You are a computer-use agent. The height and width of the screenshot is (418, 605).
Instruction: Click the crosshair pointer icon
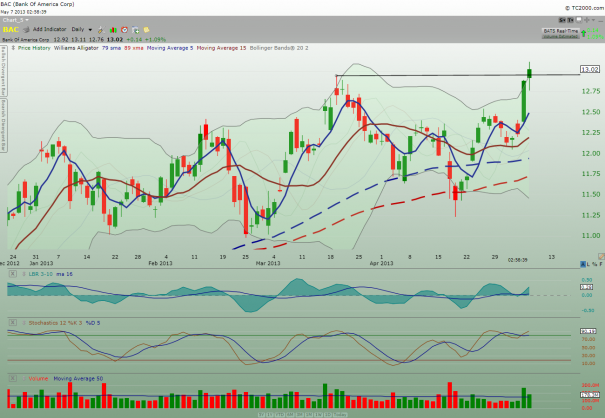coord(585,20)
